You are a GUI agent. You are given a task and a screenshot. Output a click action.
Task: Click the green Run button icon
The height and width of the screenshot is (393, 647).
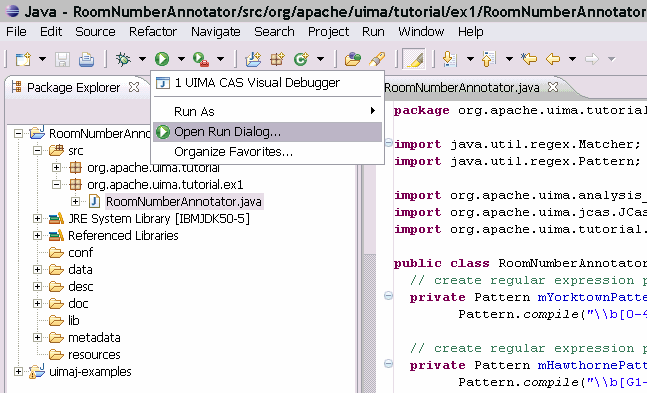pyautogui.click(x=162, y=59)
